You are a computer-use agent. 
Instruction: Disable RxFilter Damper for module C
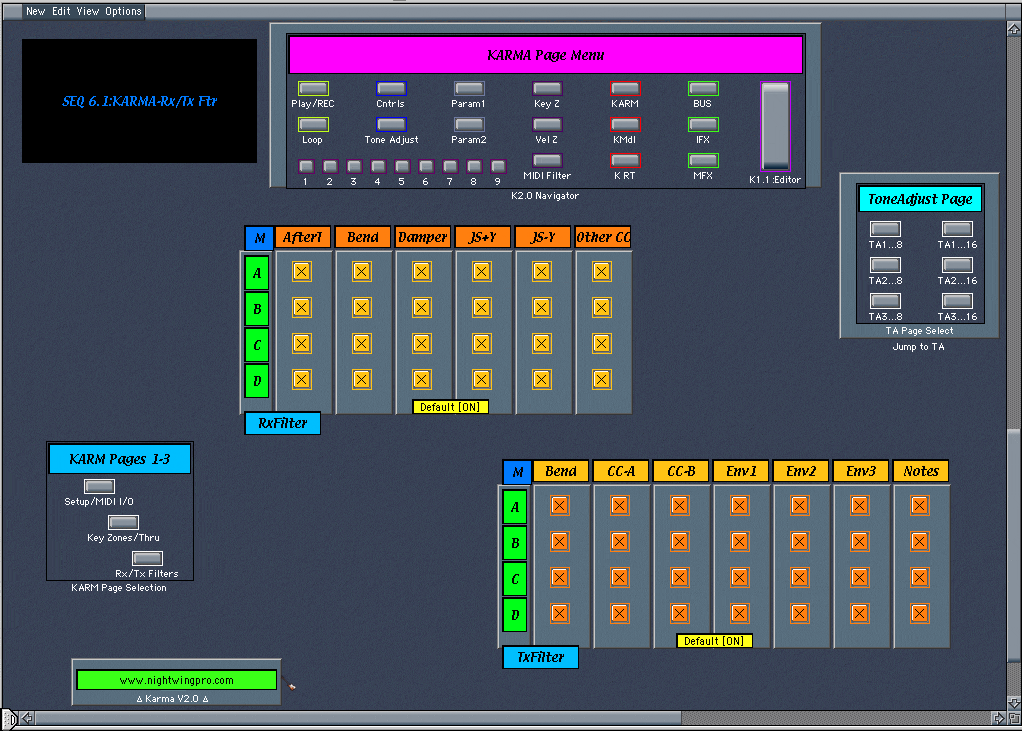coord(421,343)
